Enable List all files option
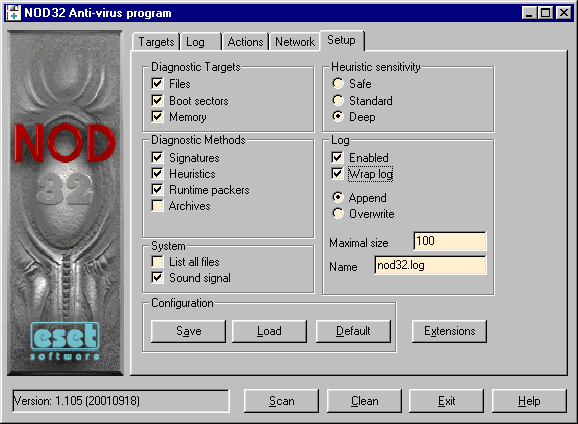Screen dimensions: 578x424 click(x=157, y=261)
